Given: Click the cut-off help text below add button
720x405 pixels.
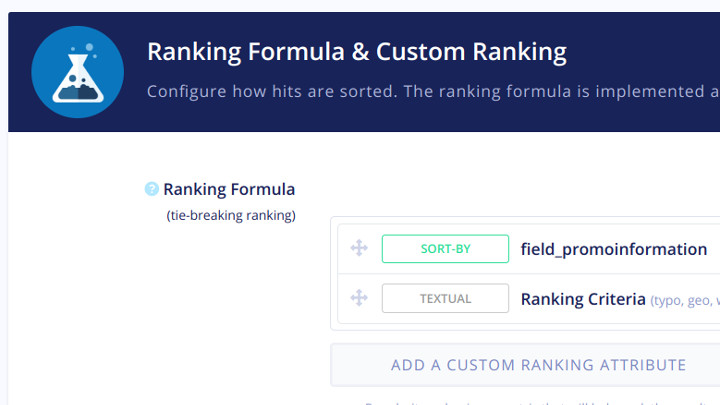Looking at the screenshot, I should [x=542, y=403].
